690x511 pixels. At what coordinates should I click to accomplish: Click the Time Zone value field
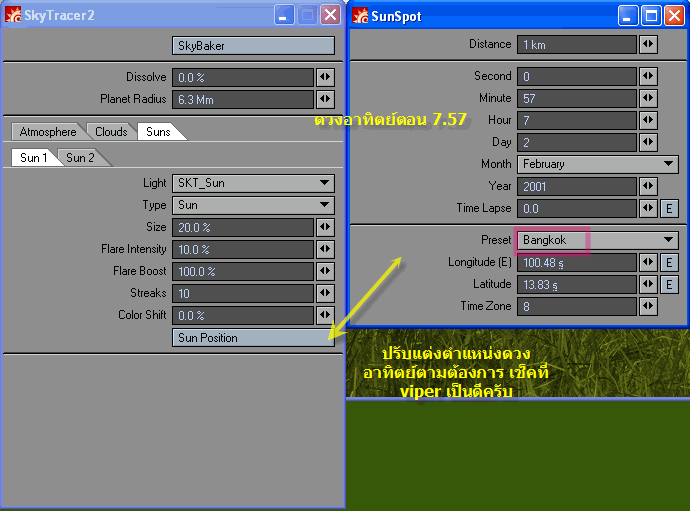click(x=577, y=307)
